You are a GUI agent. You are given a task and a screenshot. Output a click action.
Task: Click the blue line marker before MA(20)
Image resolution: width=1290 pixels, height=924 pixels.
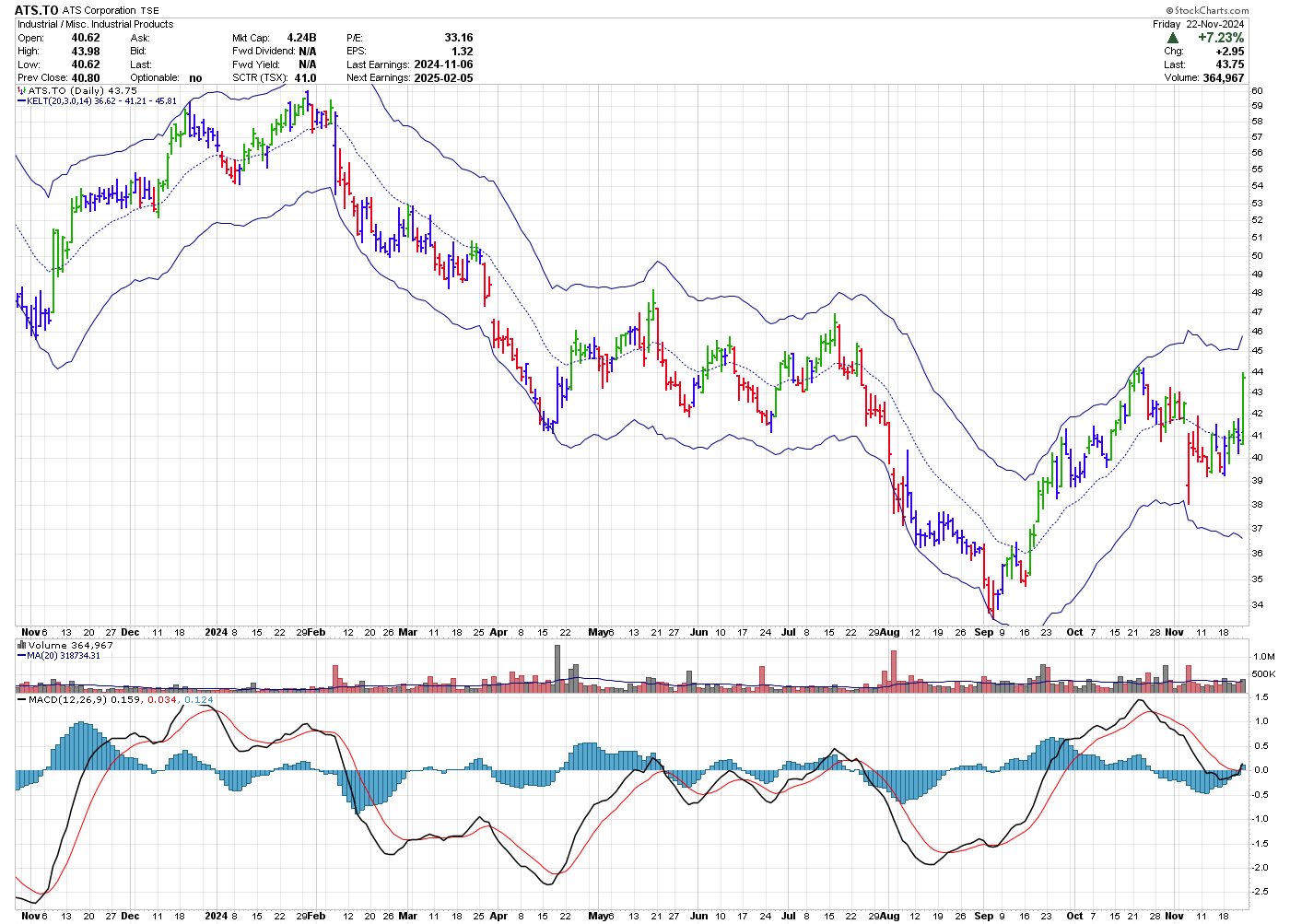click(x=22, y=656)
